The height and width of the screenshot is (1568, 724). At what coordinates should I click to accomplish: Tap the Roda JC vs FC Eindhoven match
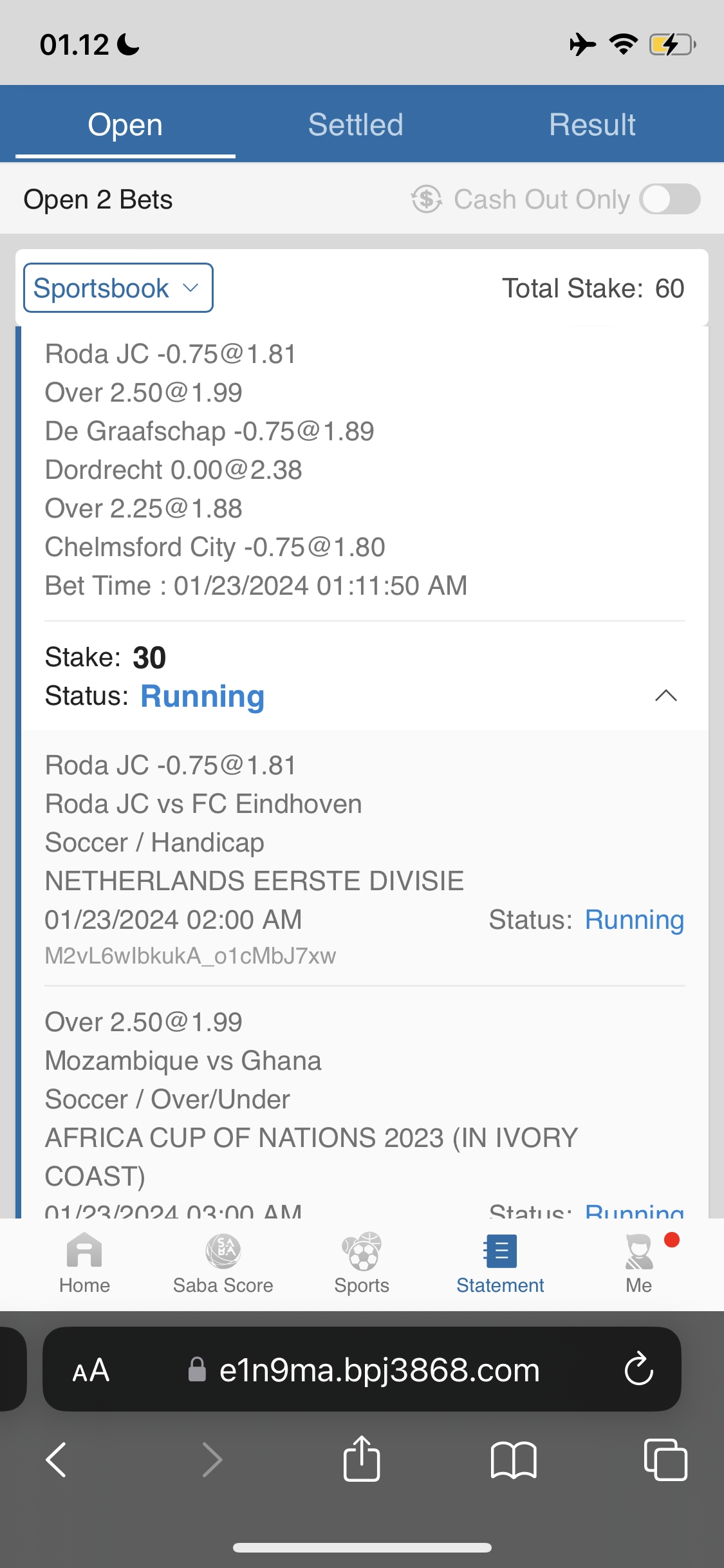pos(203,804)
